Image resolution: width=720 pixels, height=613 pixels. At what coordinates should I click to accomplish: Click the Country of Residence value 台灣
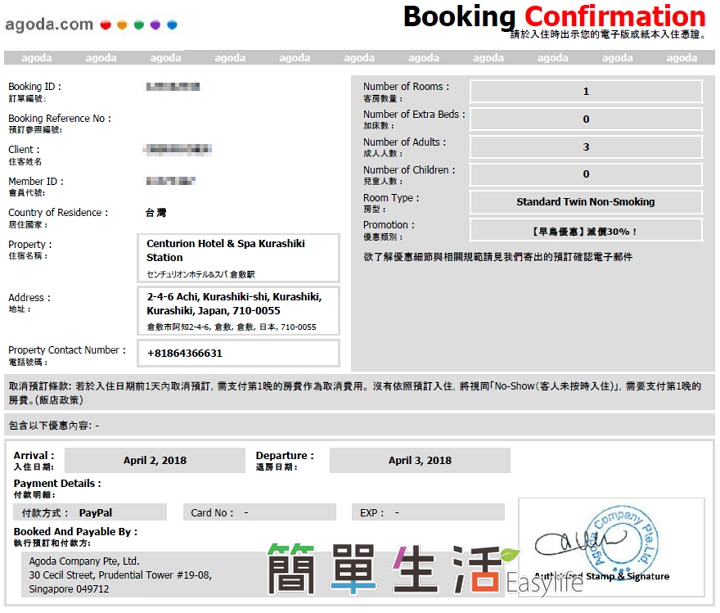[156, 213]
